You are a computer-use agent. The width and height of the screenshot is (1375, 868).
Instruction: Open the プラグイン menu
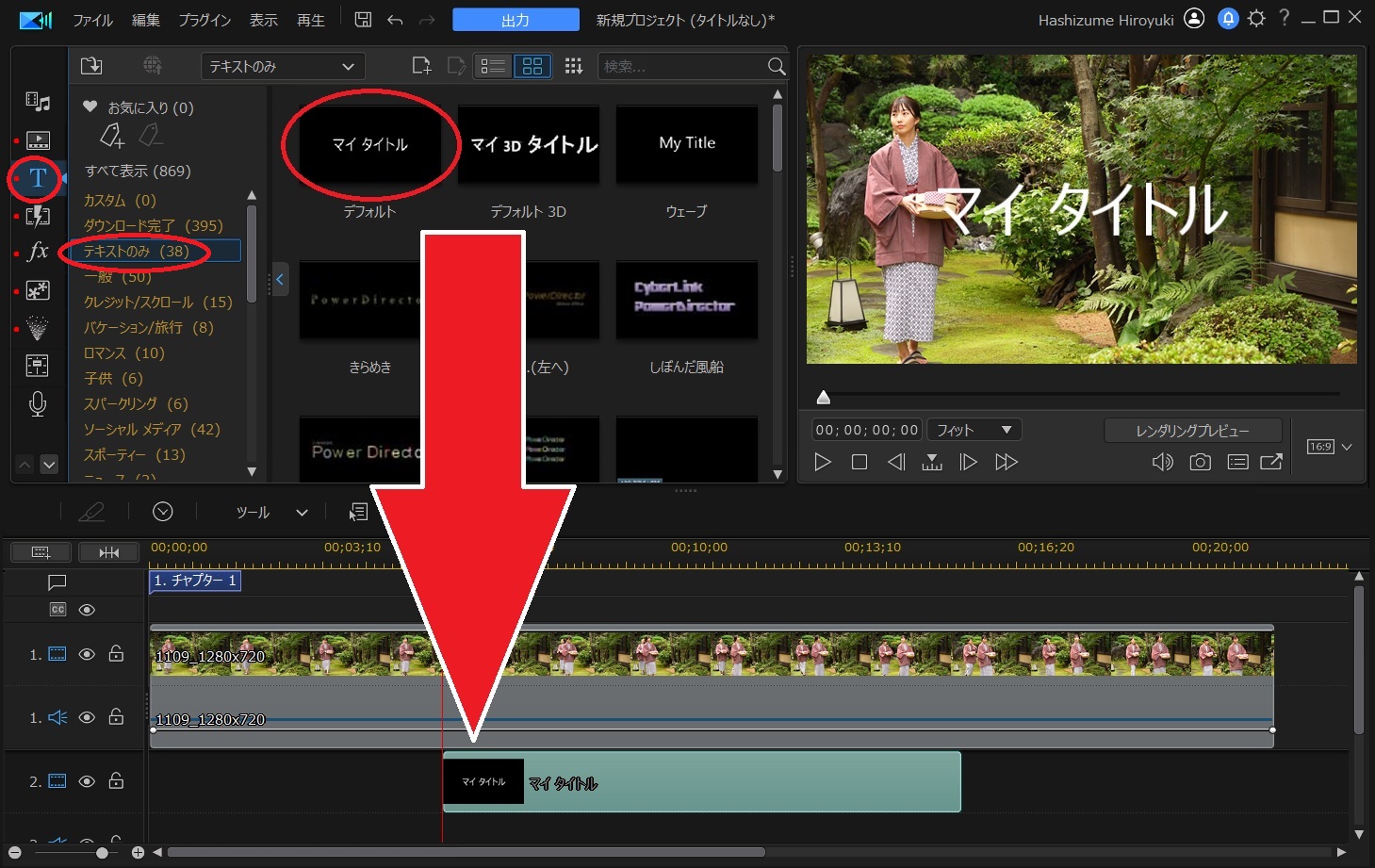205,20
